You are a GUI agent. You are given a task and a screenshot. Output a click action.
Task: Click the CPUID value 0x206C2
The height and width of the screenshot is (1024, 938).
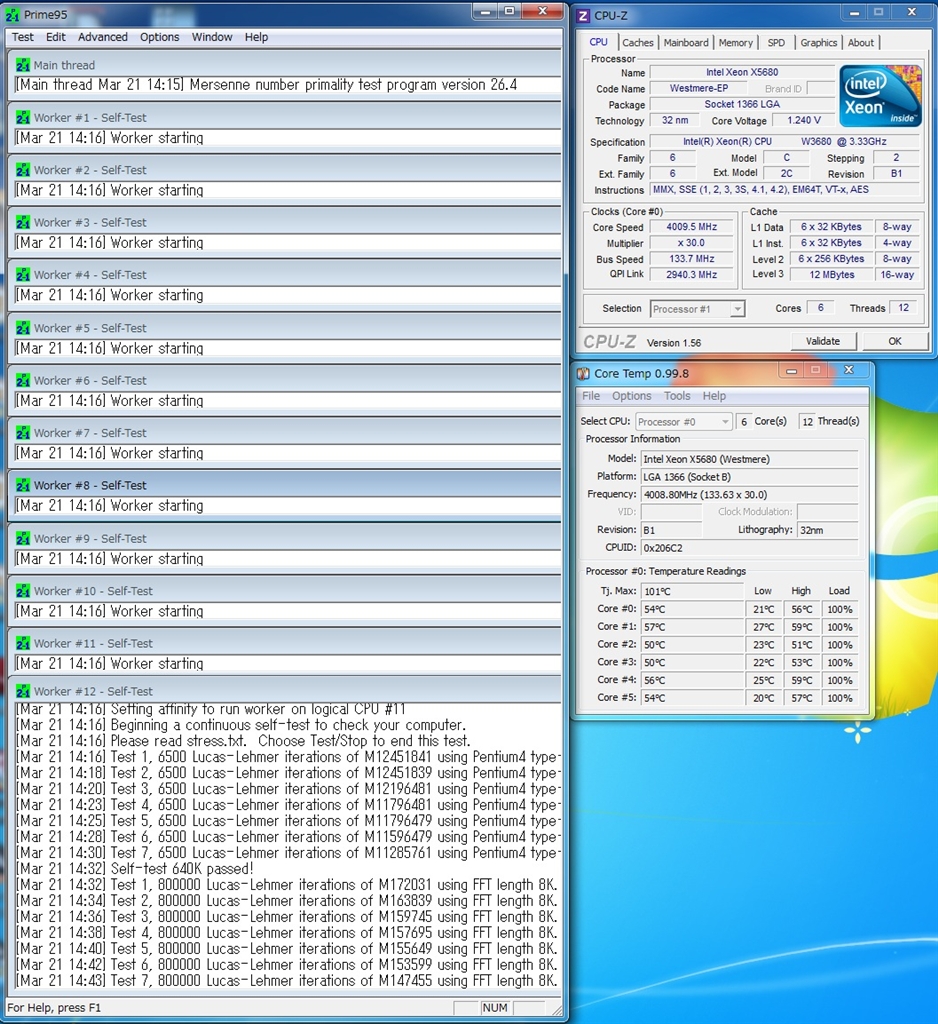(749, 548)
